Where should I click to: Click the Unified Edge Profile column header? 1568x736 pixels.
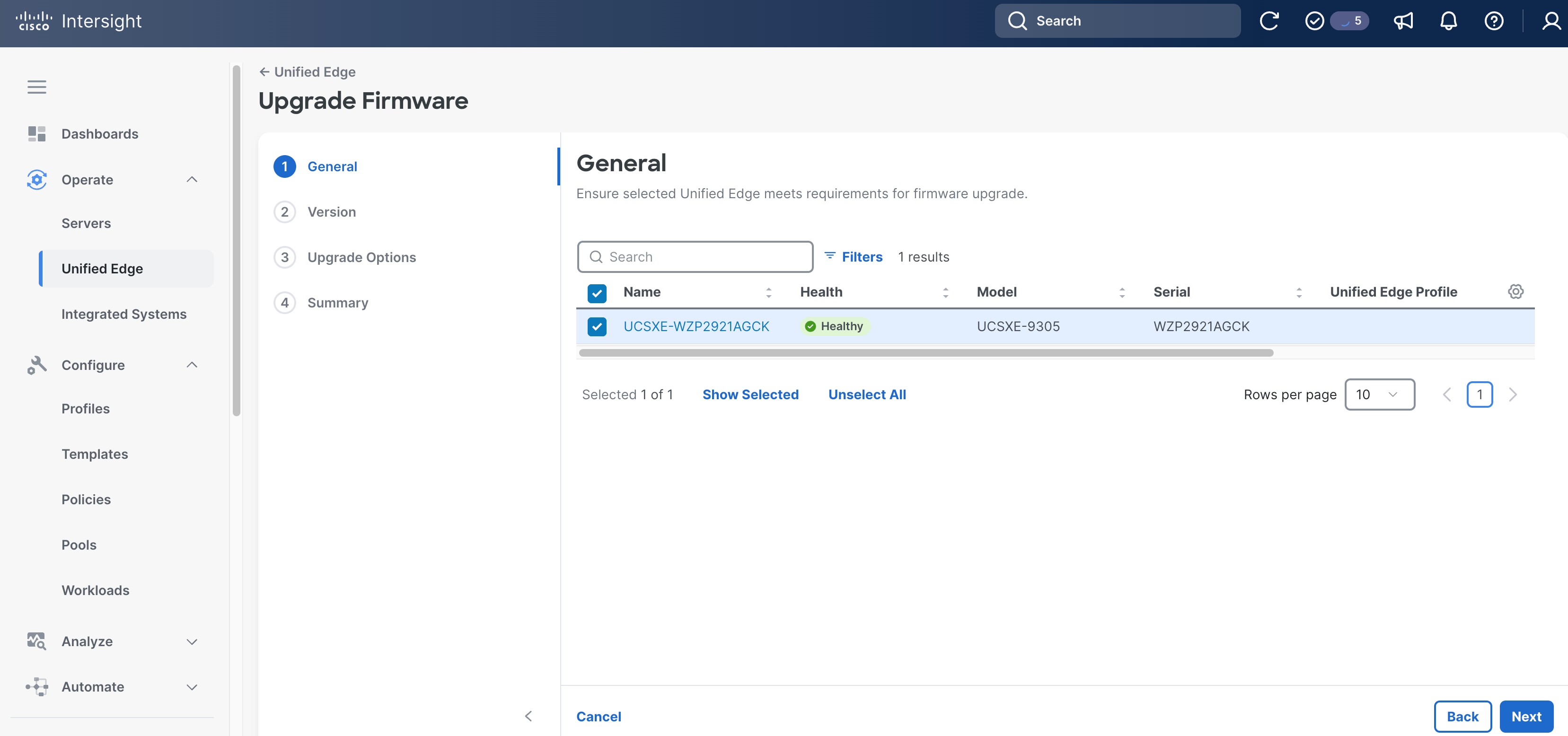[x=1393, y=291]
